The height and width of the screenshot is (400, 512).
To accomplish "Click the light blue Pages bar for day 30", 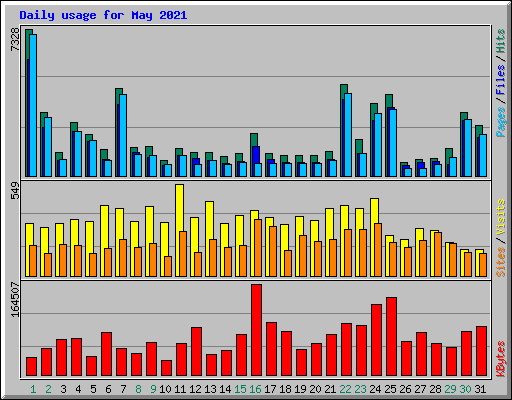I will click(x=468, y=148).
